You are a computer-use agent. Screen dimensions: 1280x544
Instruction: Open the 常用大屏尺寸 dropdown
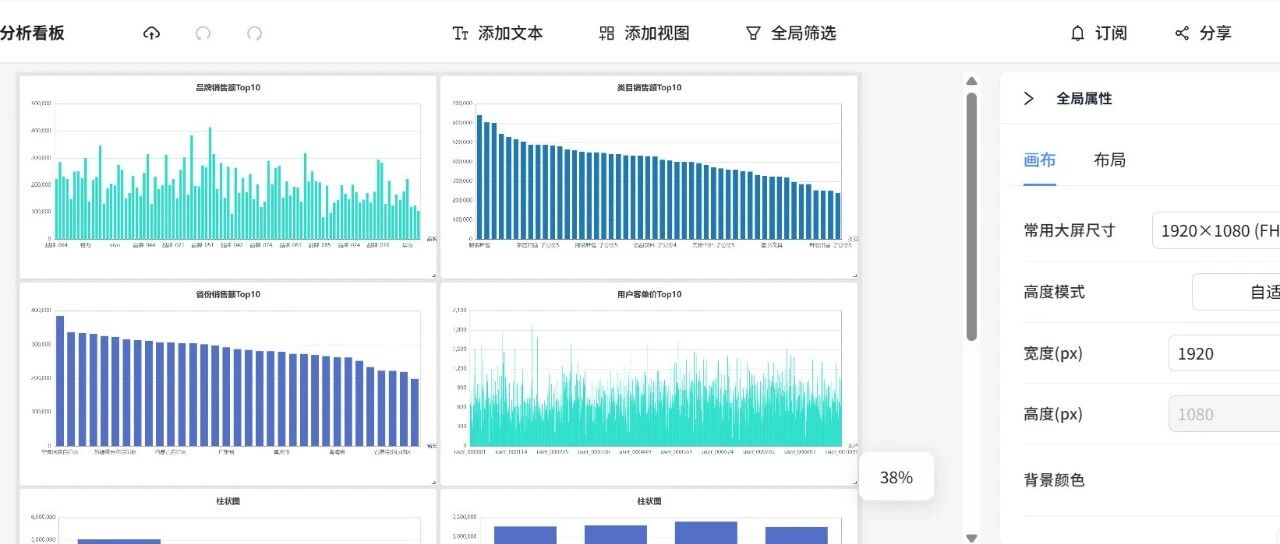coord(1216,230)
